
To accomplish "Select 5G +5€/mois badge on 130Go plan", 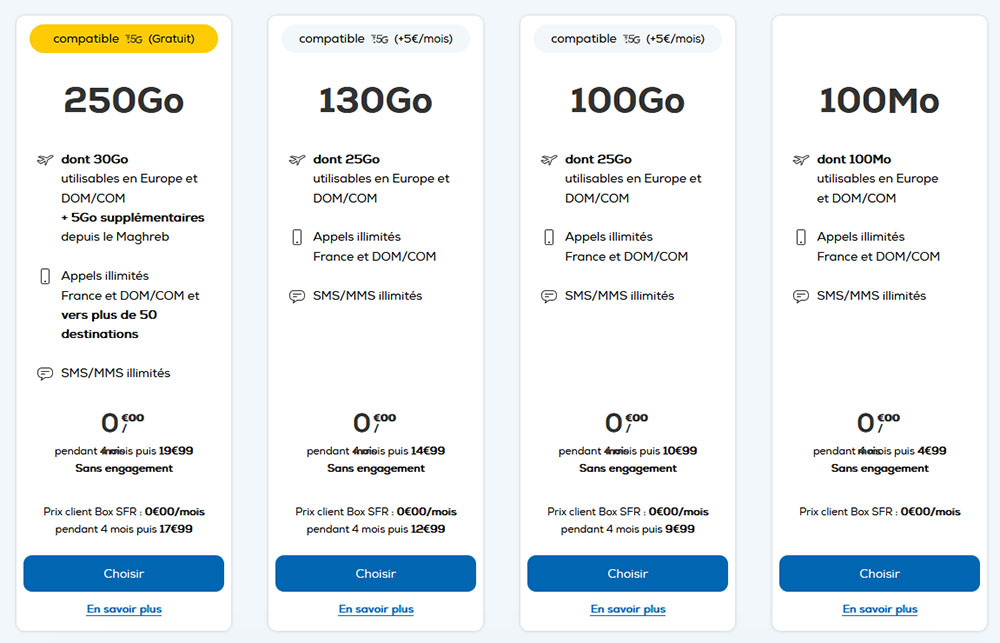I will 376,39.
